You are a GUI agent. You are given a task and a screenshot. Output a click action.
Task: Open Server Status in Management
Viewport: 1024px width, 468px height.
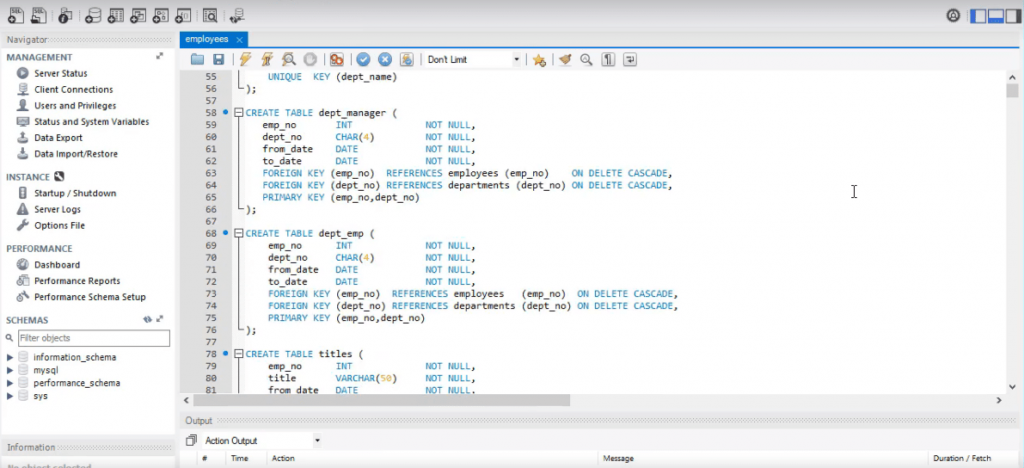click(x=60, y=73)
